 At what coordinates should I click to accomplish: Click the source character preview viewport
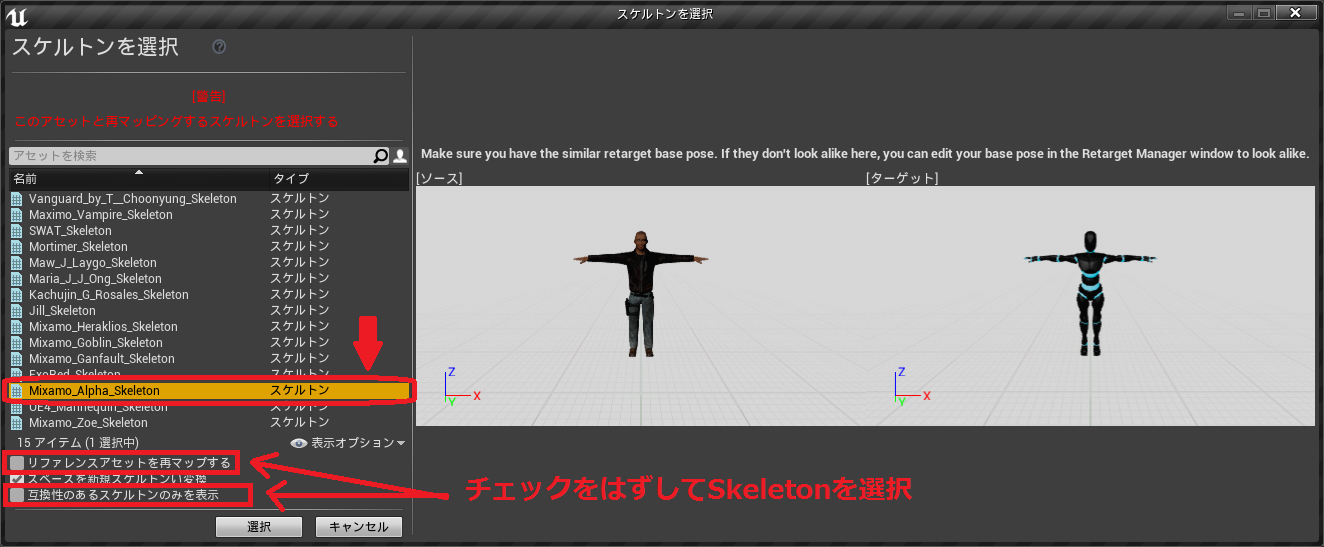click(640, 306)
